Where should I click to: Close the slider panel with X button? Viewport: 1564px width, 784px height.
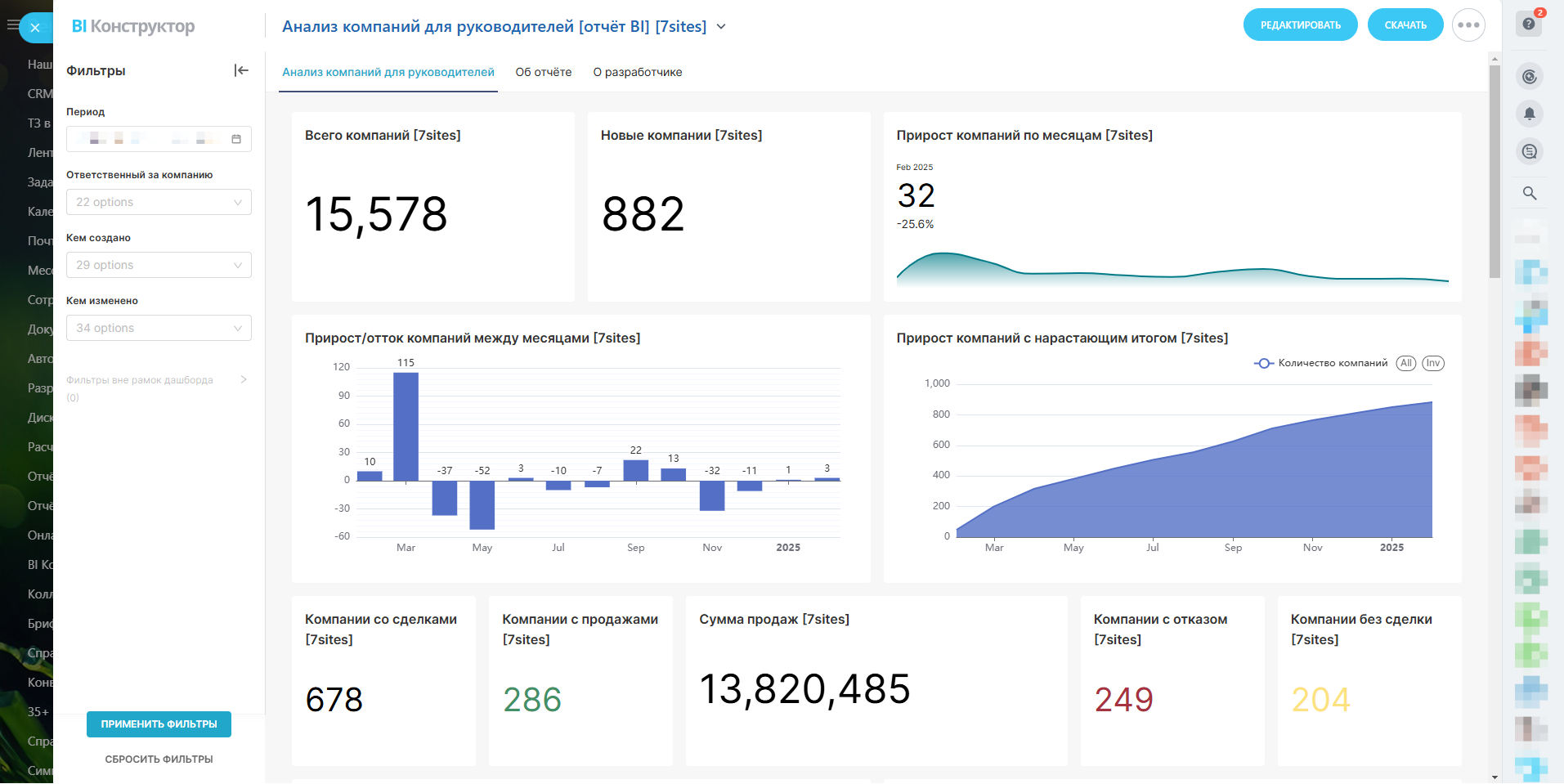click(x=35, y=28)
